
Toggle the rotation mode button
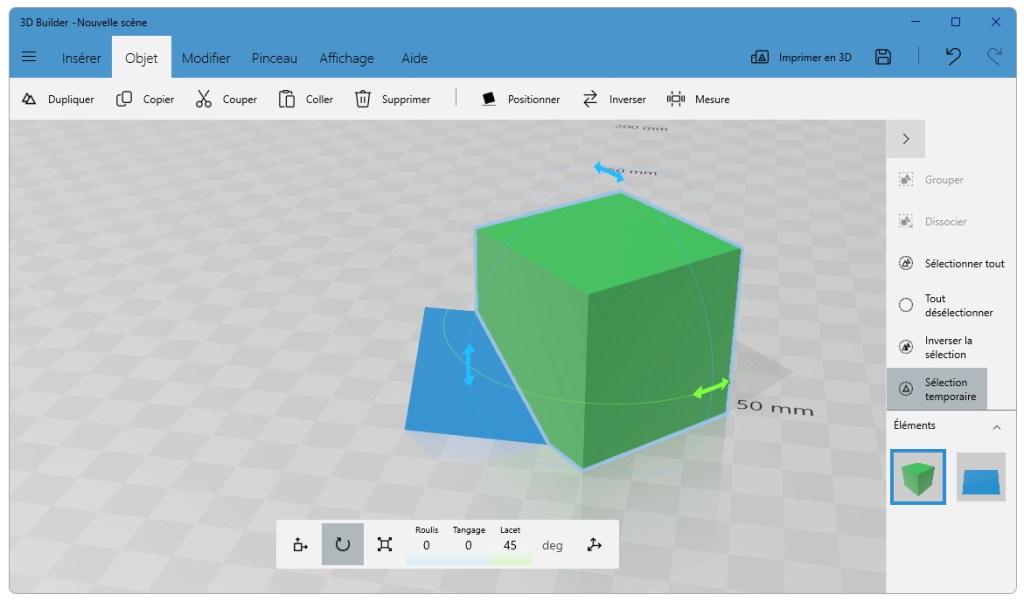tap(341, 544)
